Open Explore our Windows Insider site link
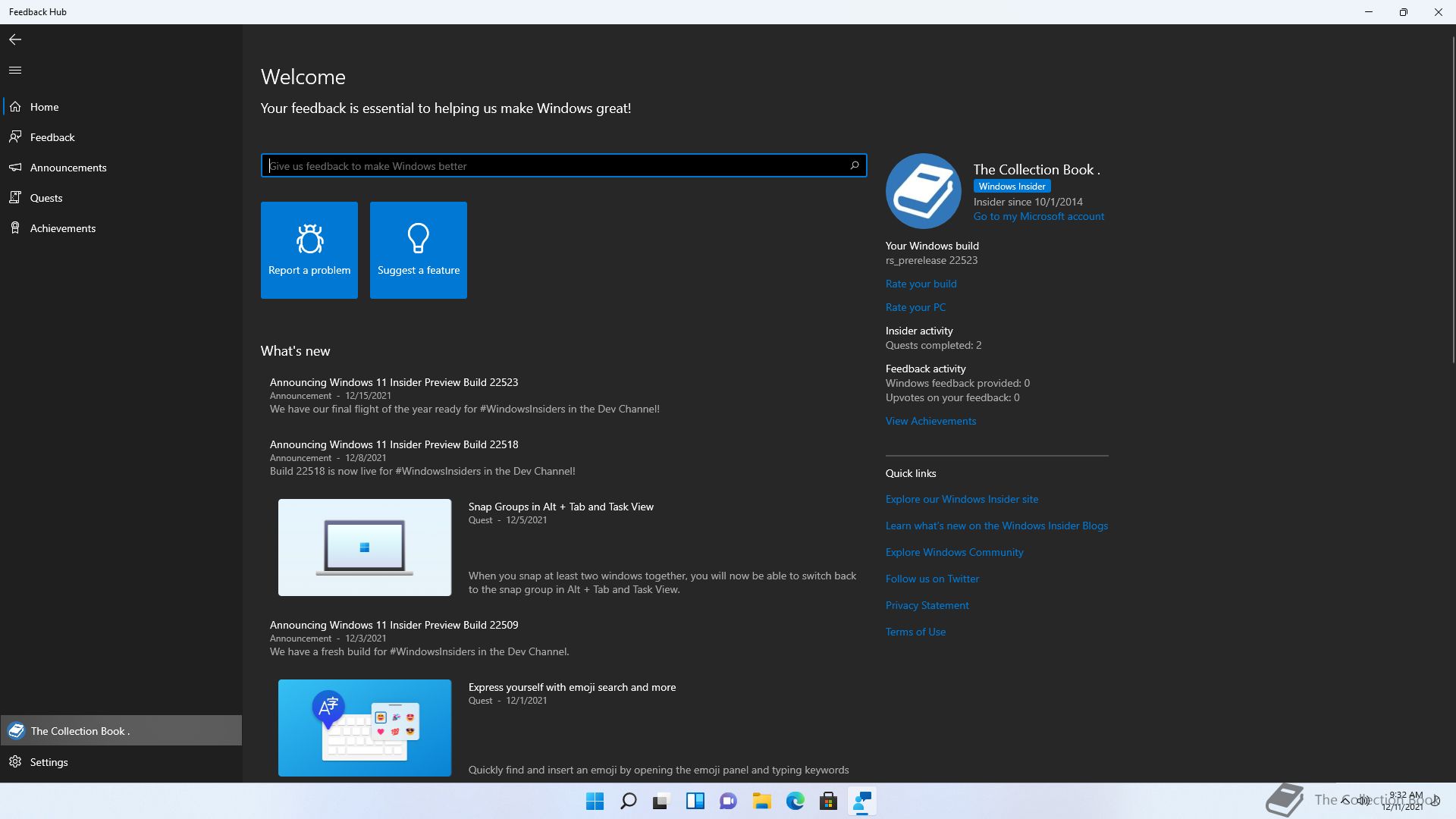The image size is (1456, 819). [962, 499]
